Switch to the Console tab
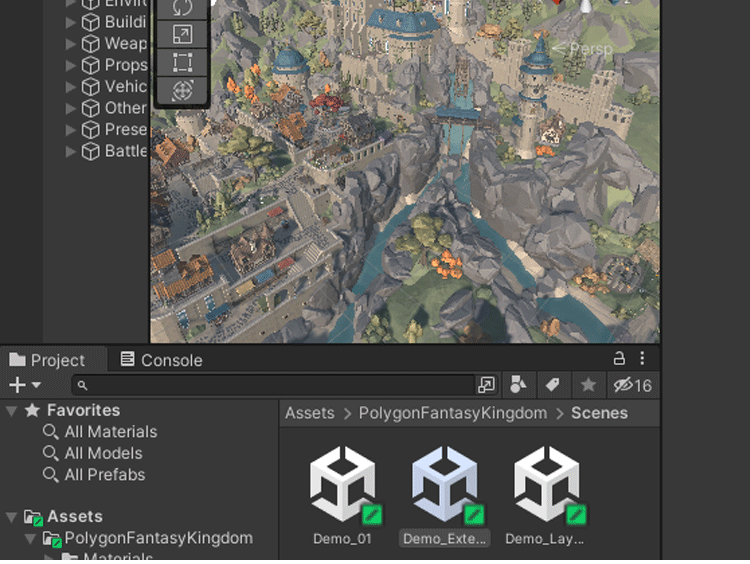 coord(161,360)
